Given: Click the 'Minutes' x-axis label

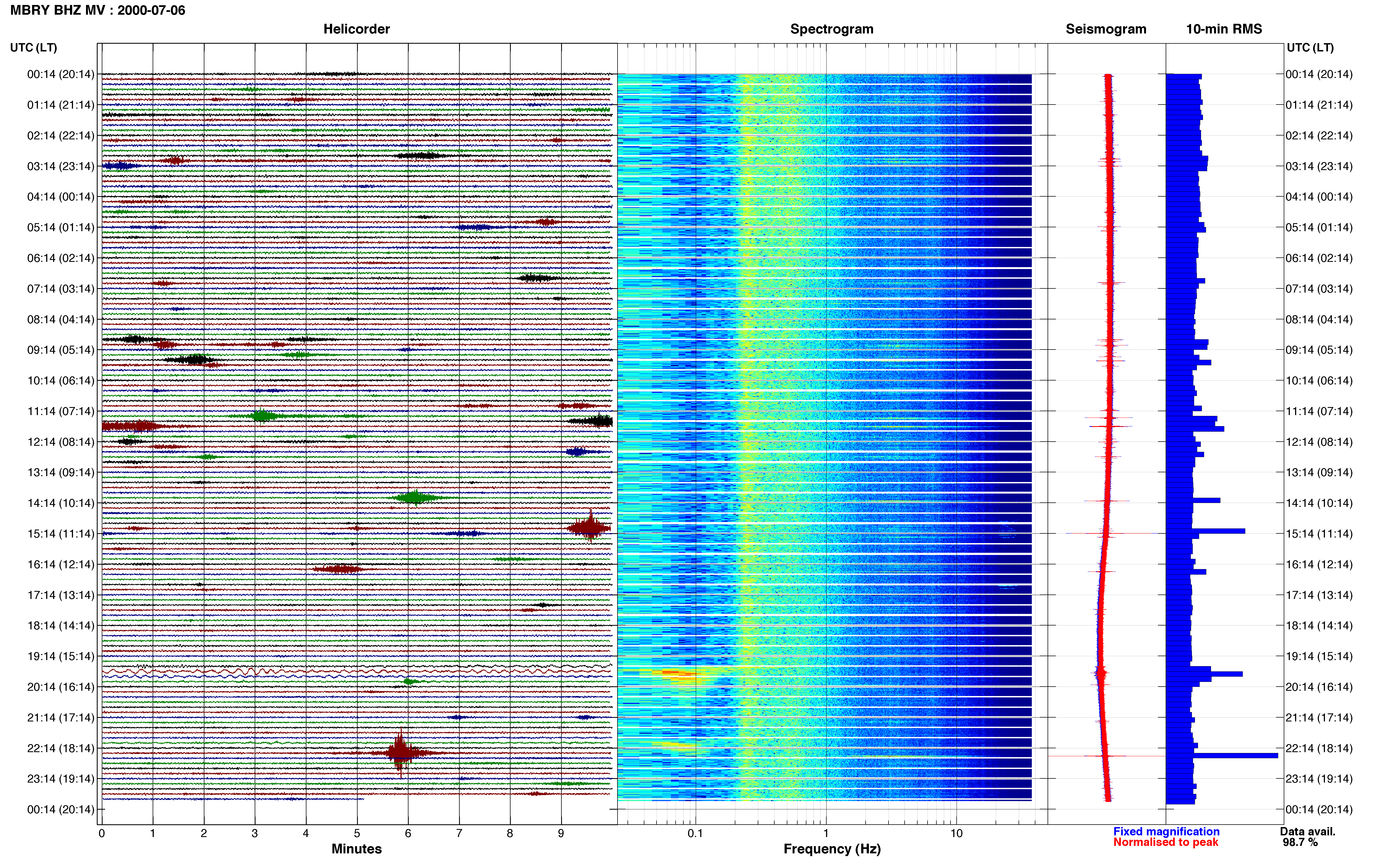Looking at the screenshot, I should tap(356, 849).
